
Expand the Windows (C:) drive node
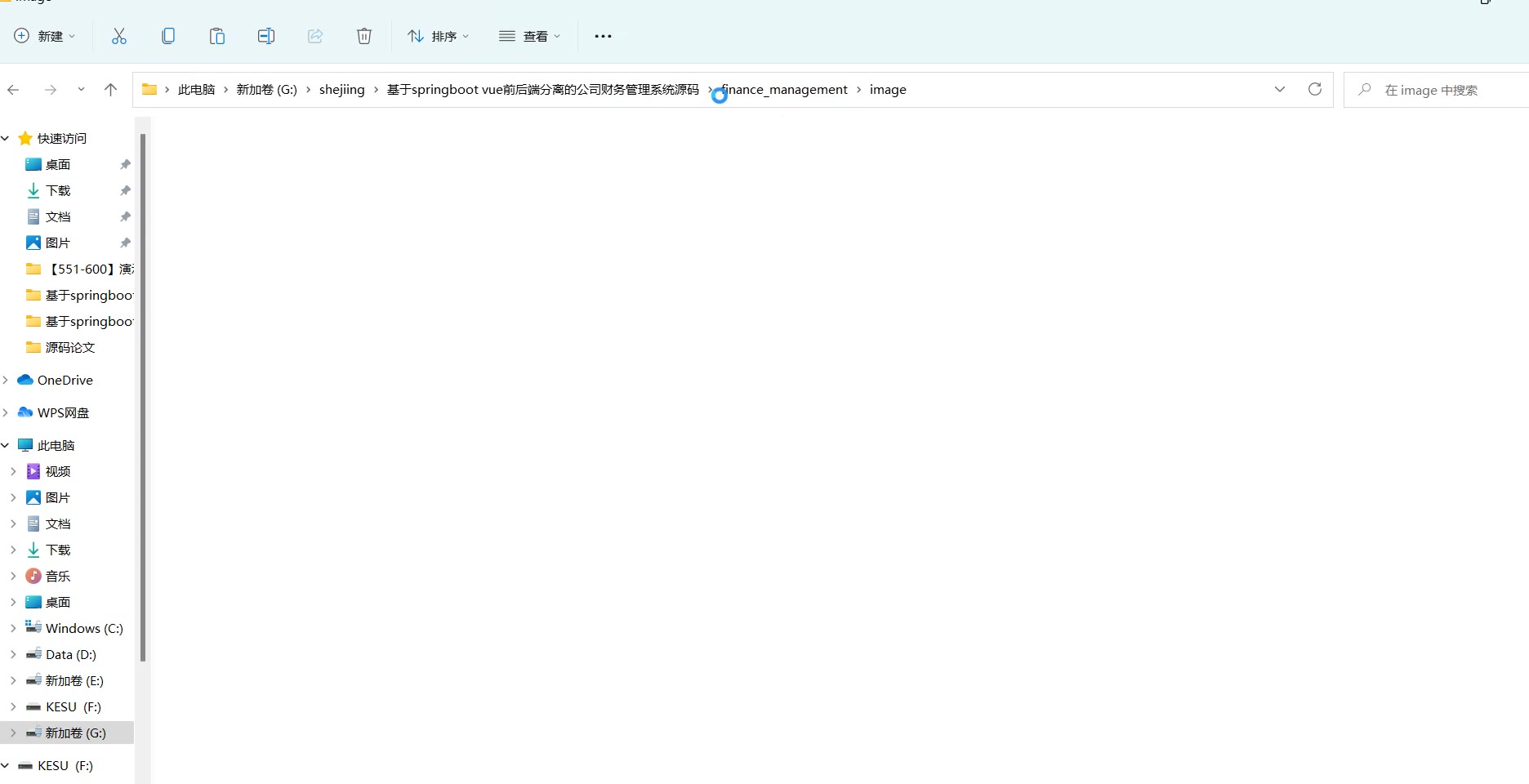tap(13, 628)
